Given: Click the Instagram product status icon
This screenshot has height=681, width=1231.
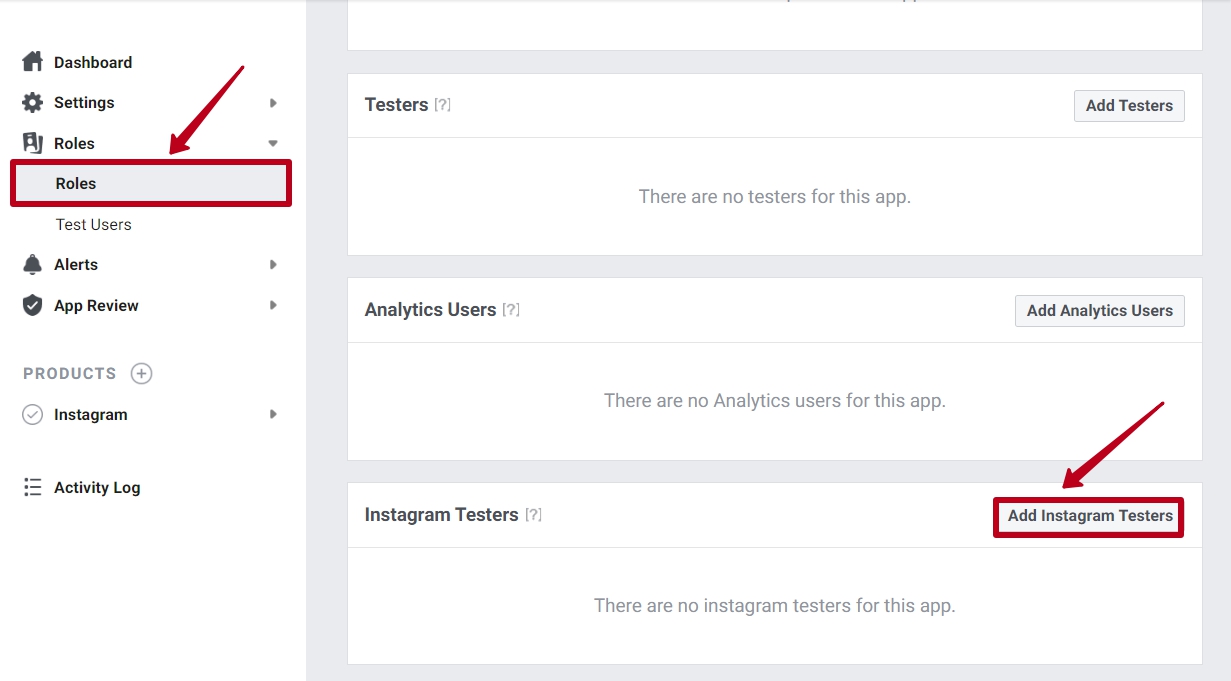Looking at the screenshot, I should point(31,414).
